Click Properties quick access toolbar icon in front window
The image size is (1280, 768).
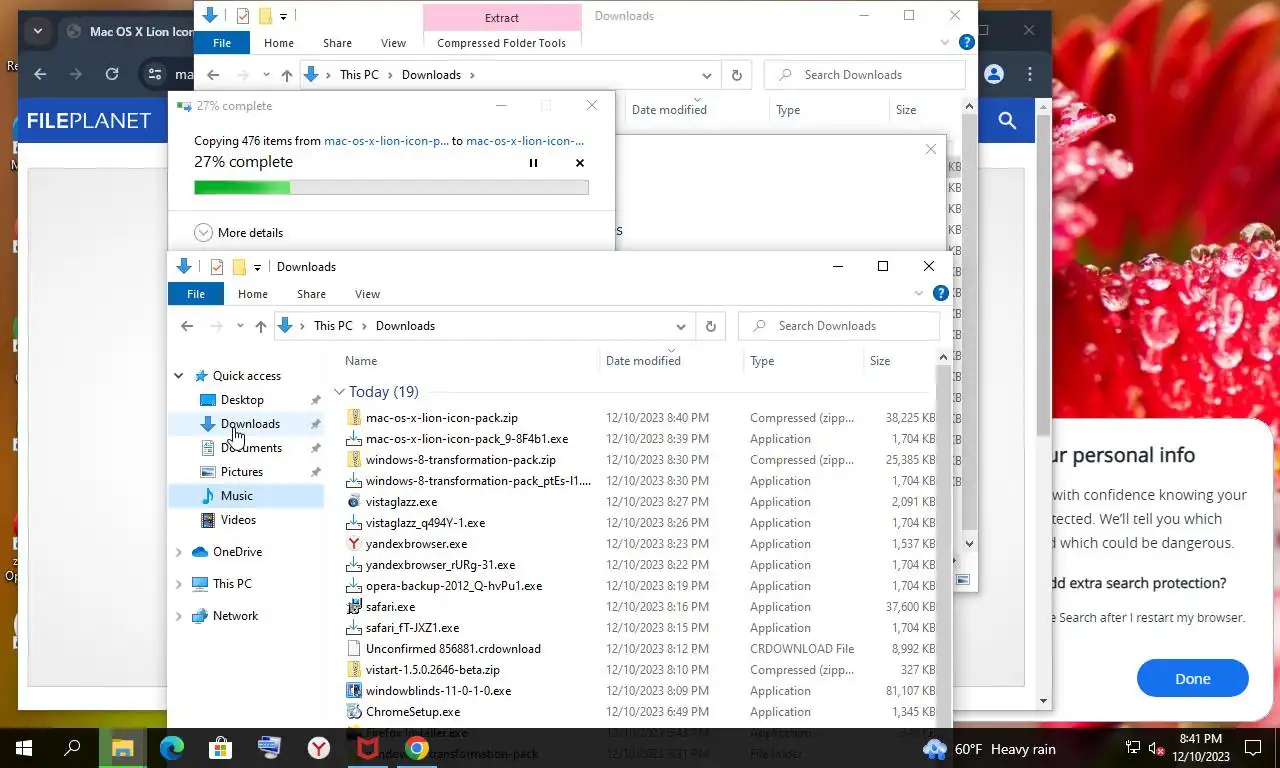(216, 267)
